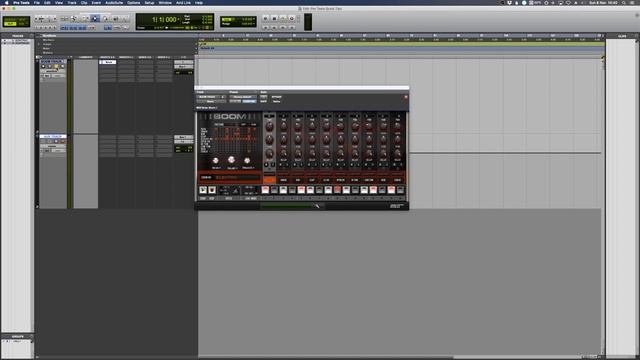Click Boom's pattern stop button beside start

212,190
